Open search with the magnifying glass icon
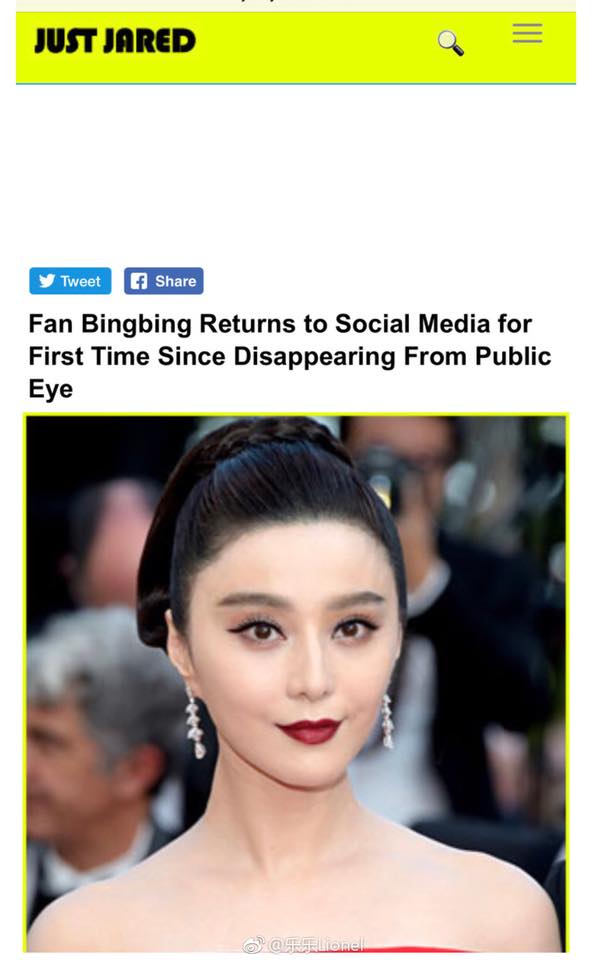The height and width of the screenshot is (960, 608). coord(451,43)
